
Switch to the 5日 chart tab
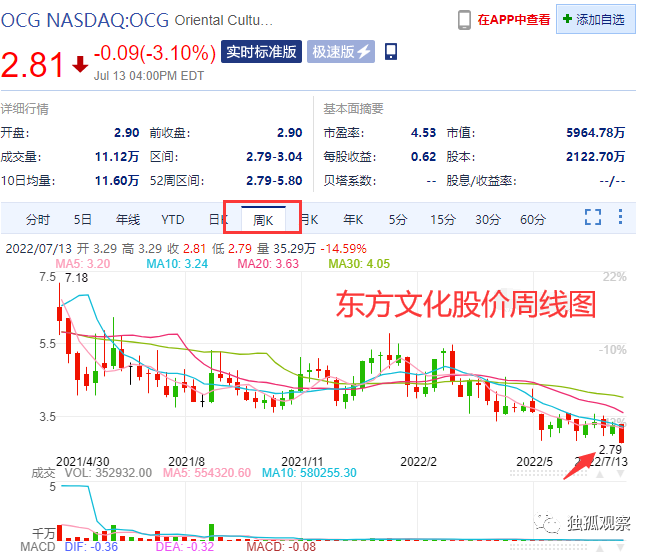click(82, 219)
